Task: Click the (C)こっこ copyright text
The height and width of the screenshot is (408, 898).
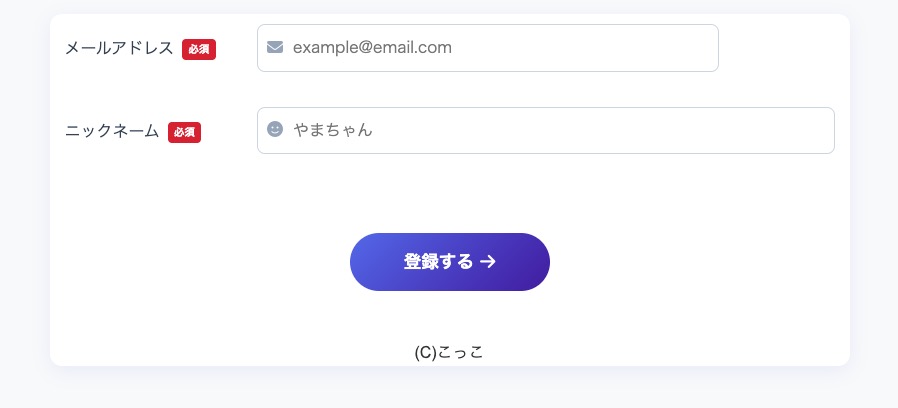Action: (449, 352)
